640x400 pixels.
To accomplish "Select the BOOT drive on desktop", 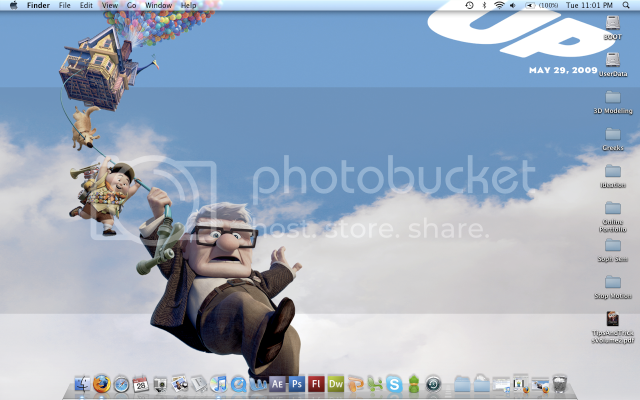I will pyautogui.click(x=613, y=22).
